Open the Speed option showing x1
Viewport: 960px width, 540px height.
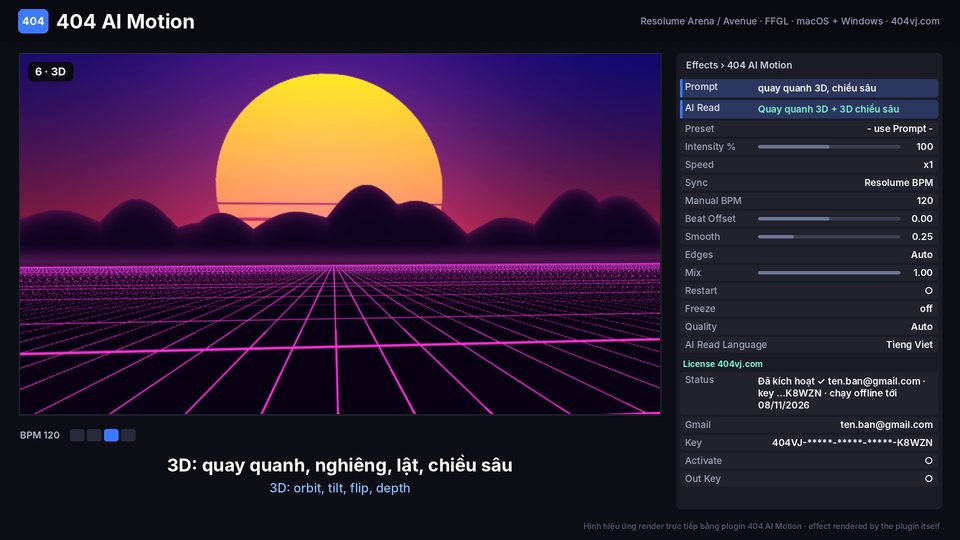coord(928,165)
